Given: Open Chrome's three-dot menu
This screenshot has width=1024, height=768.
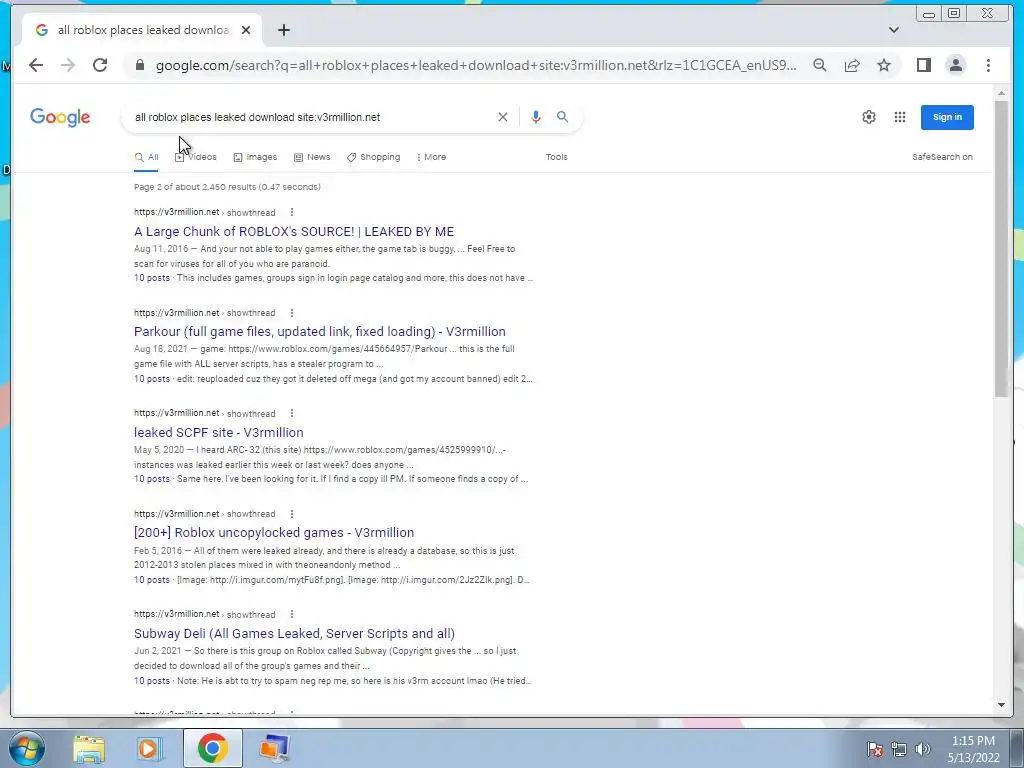Looking at the screenshot, I should (x=988, y=65).
